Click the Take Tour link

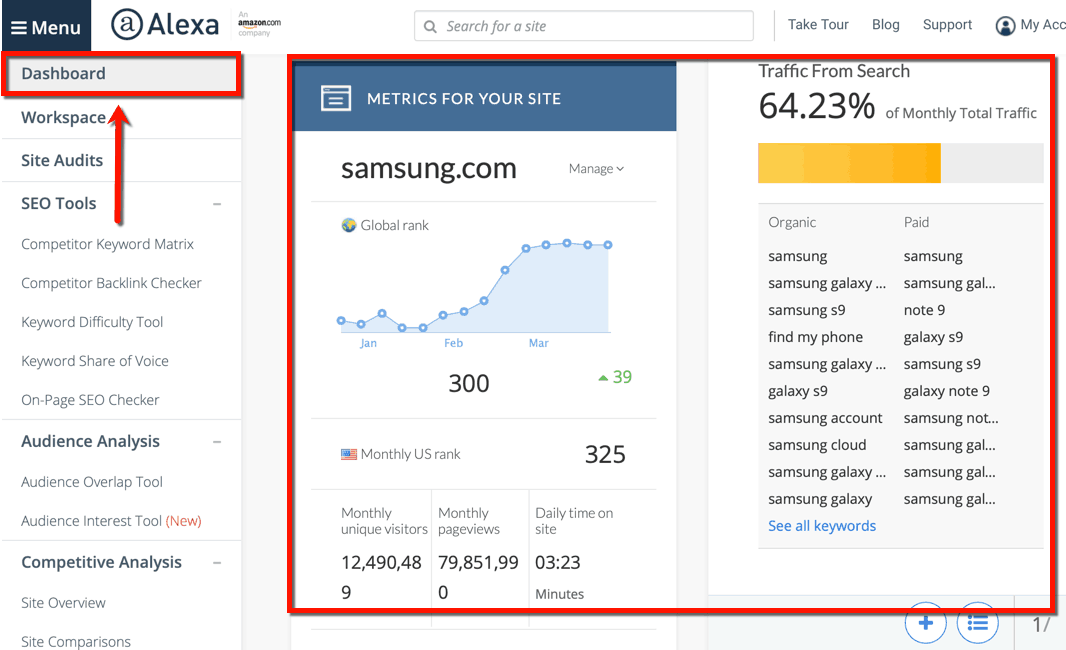point(818,25)
